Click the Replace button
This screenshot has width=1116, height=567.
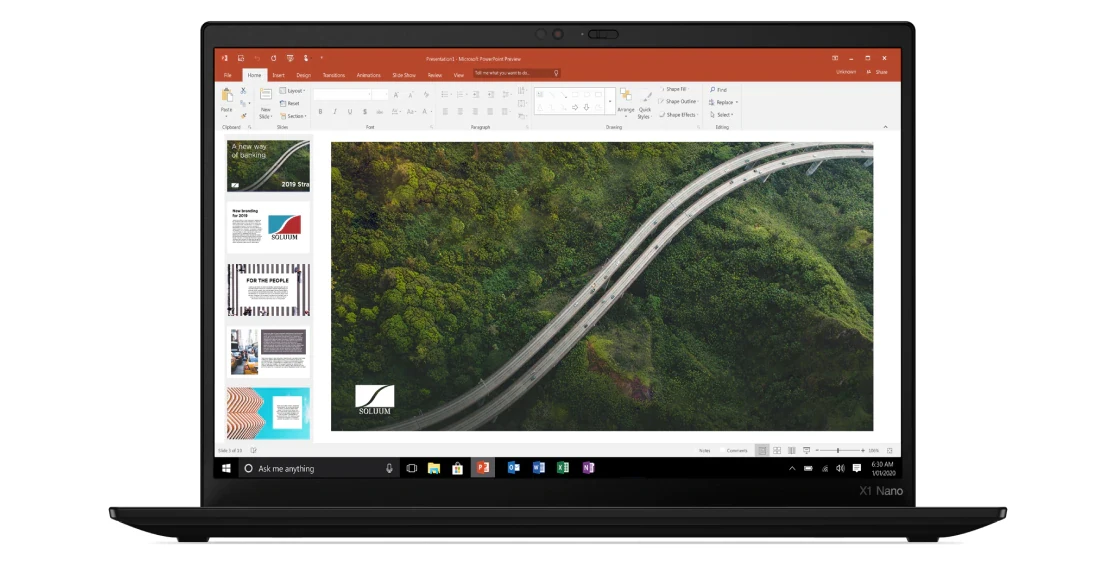tap(724, 102)
